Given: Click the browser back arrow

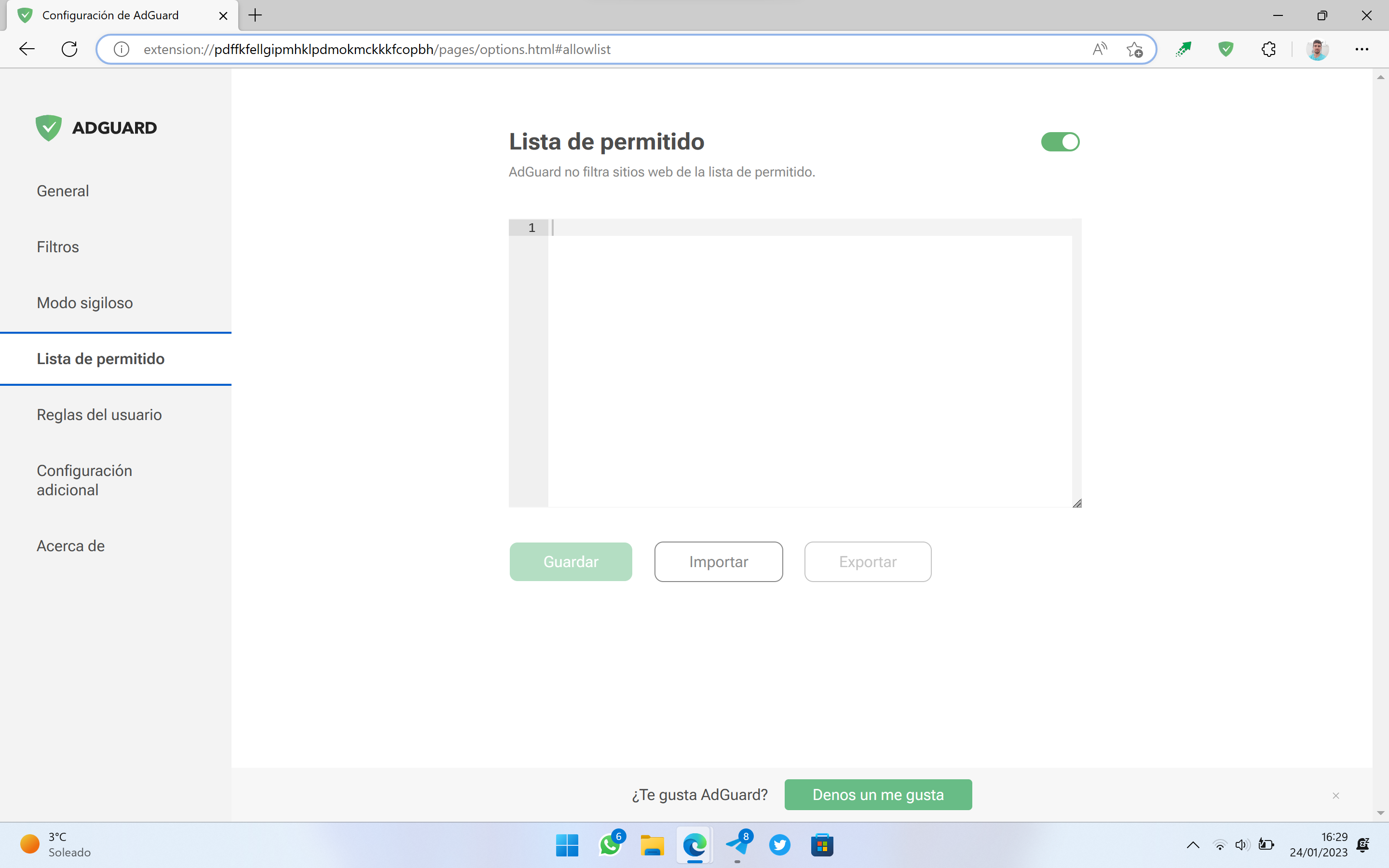Looking at the screenshot, I should coord(27,49).
